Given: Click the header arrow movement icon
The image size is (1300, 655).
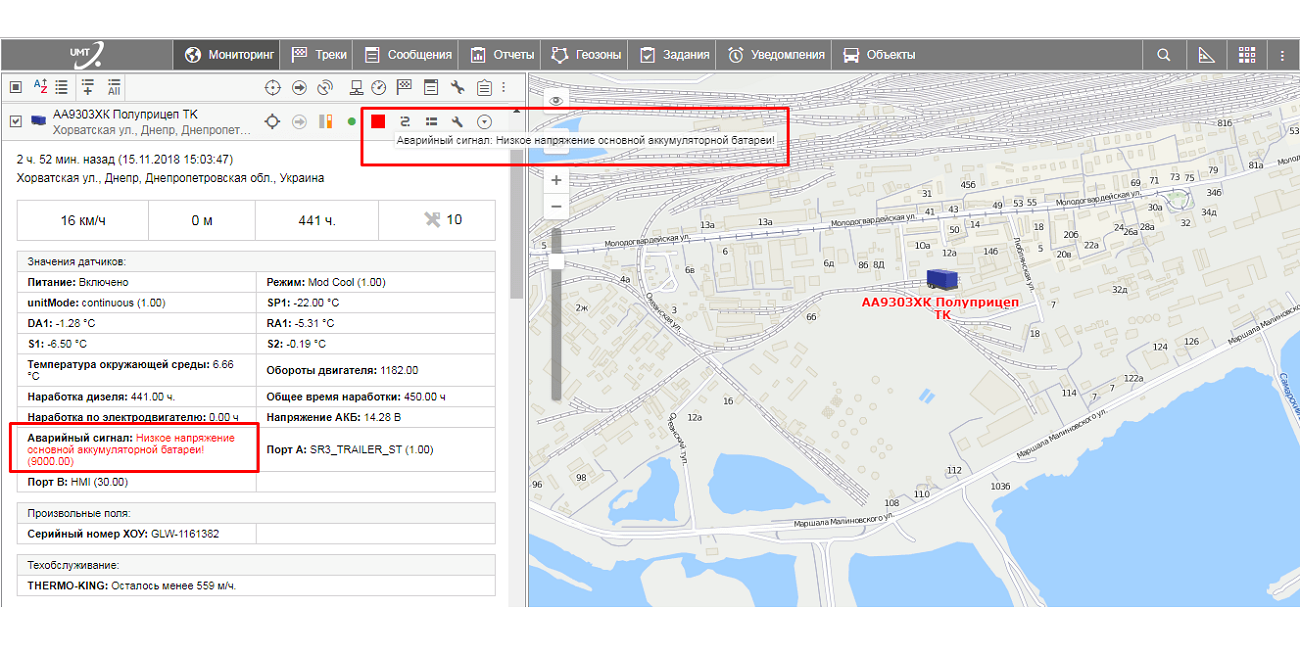Looking at the screenshot, I should point(299,87).
